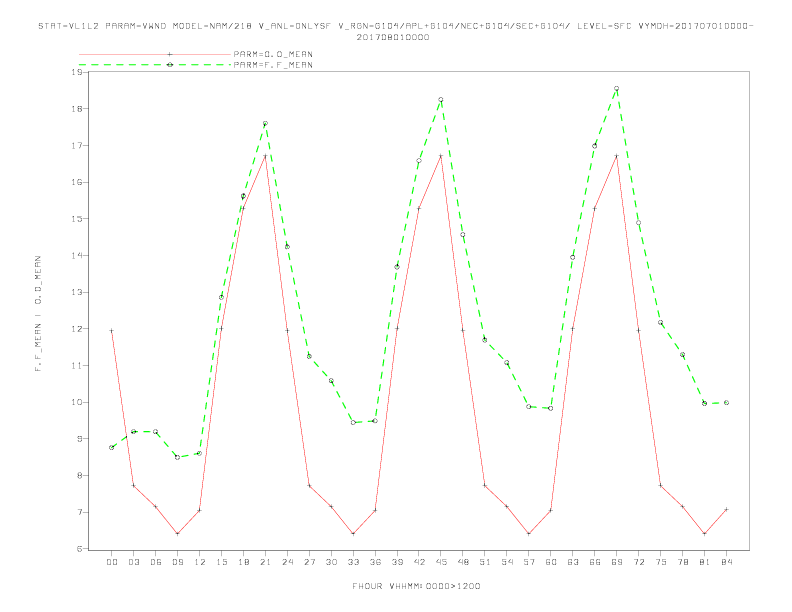Viewport: 792px width, 612px height.
Task: Click x-axis tick label 84
Action: (x=726, y=562)
